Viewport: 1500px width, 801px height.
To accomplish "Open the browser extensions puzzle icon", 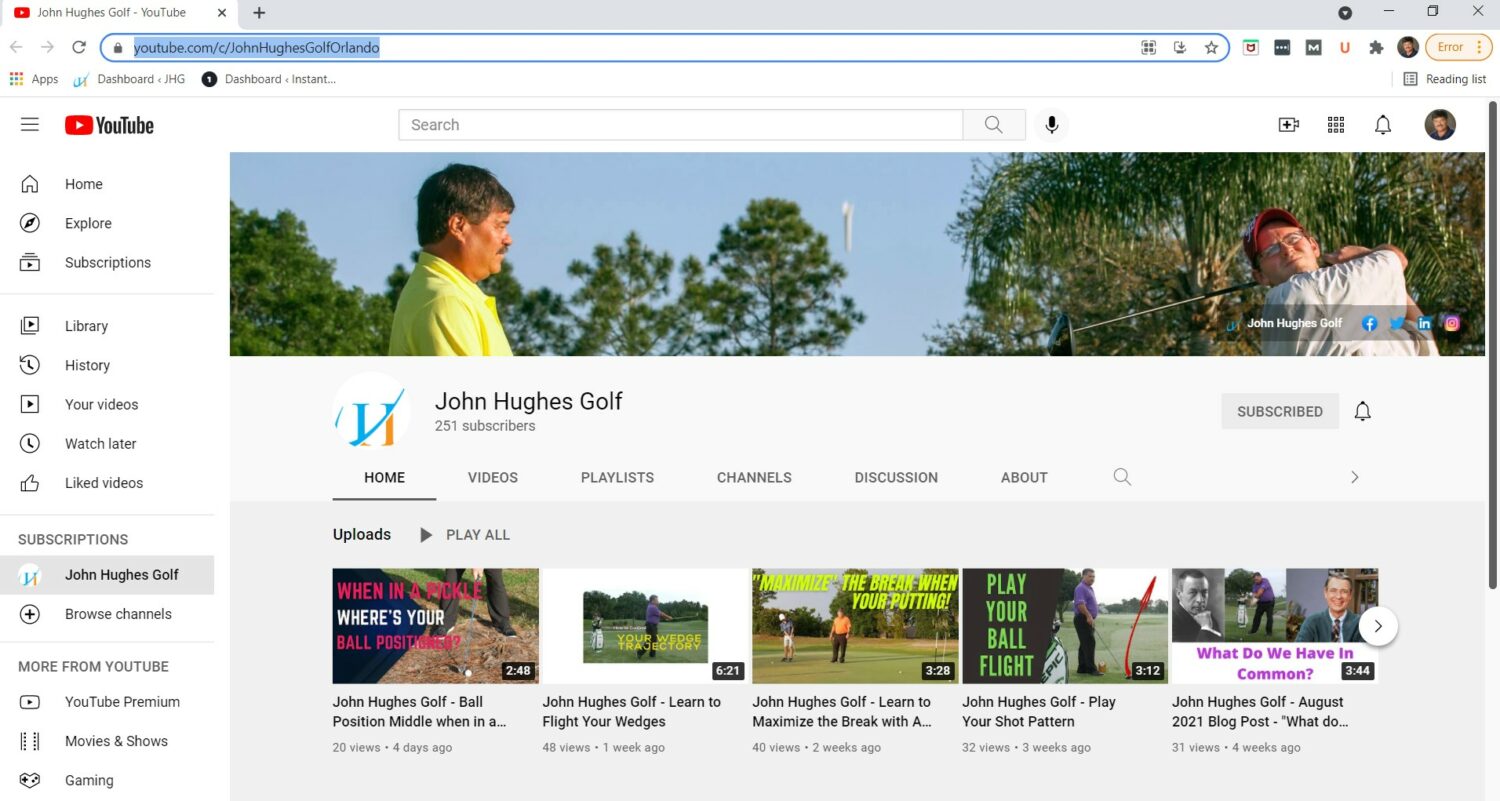I will [1376, 47].
